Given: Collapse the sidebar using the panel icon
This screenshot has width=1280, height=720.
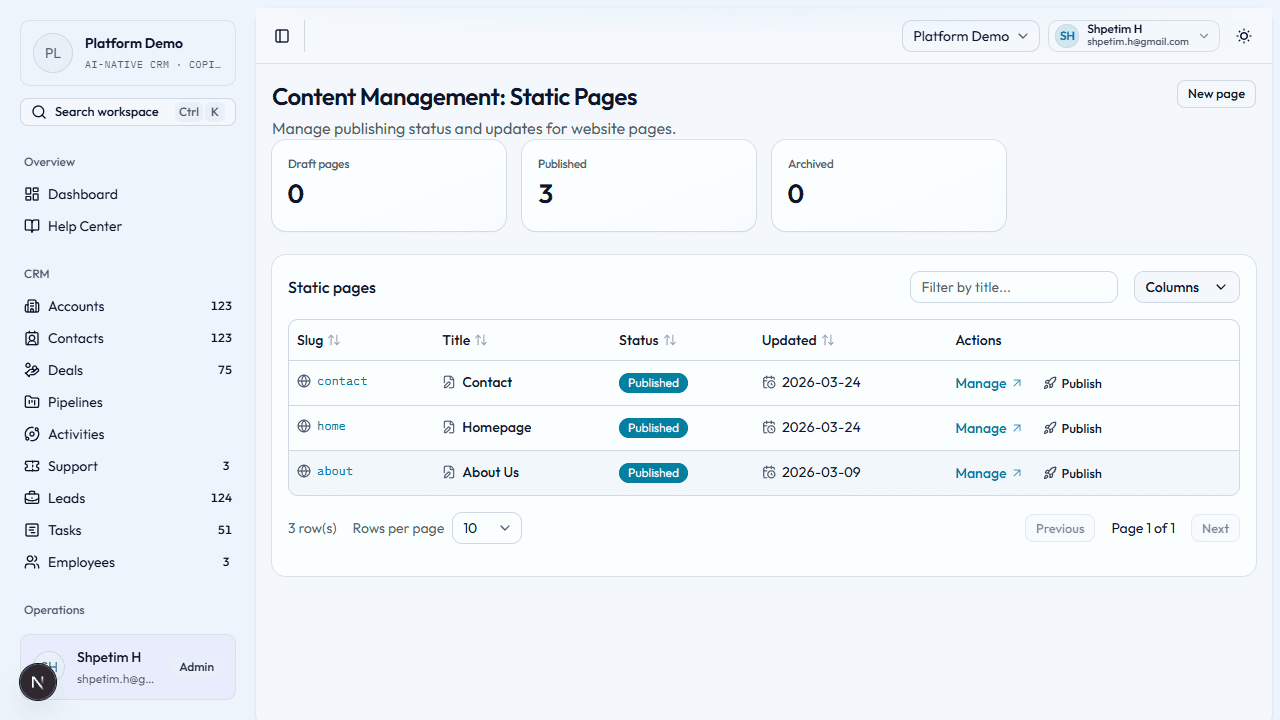Looking at the screenshot, I should click(281, 36).
